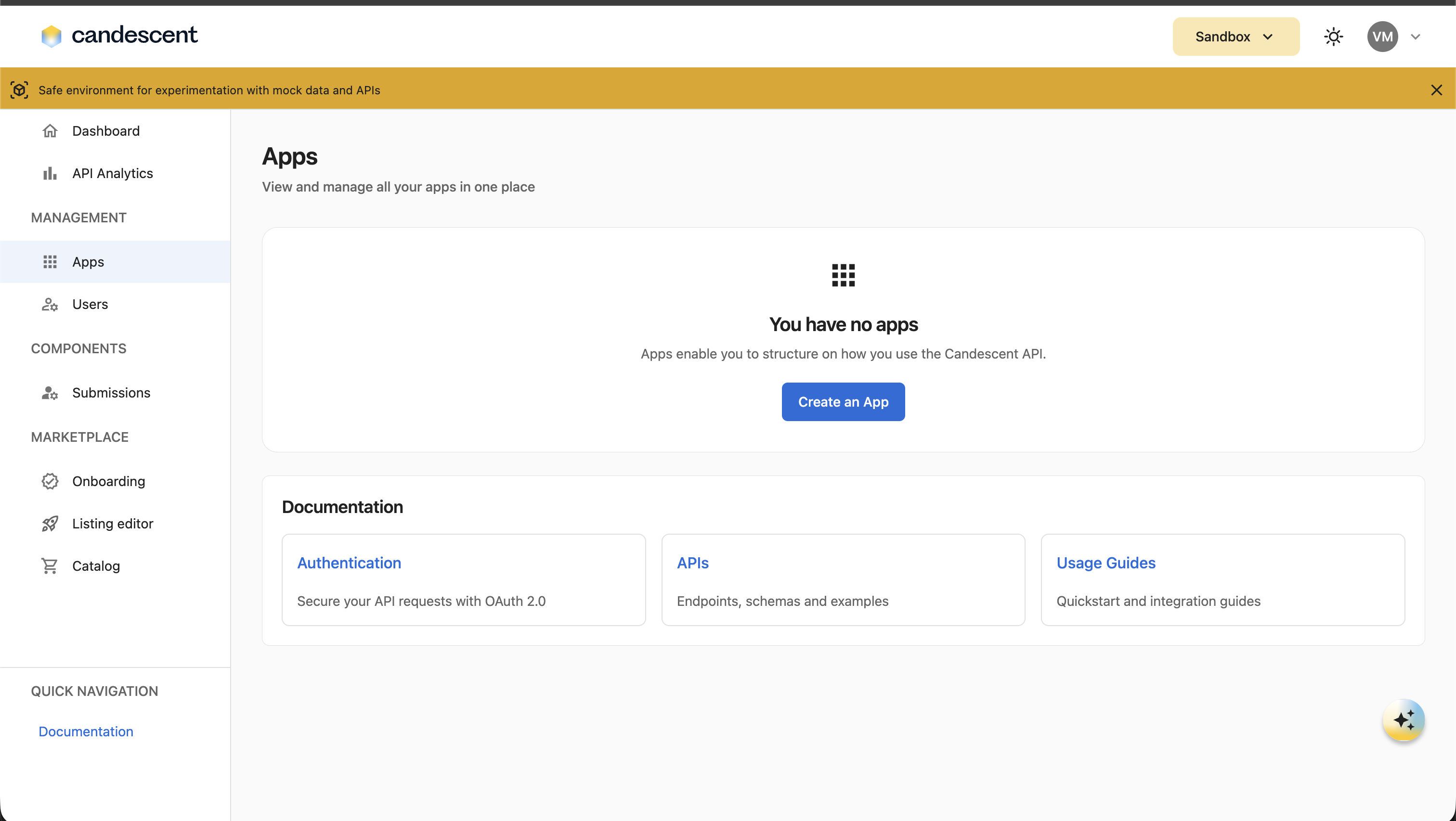Follow the Documentation quick navigation link
This screenshot has width=1456, height=821.
click(x=86, y=731)
